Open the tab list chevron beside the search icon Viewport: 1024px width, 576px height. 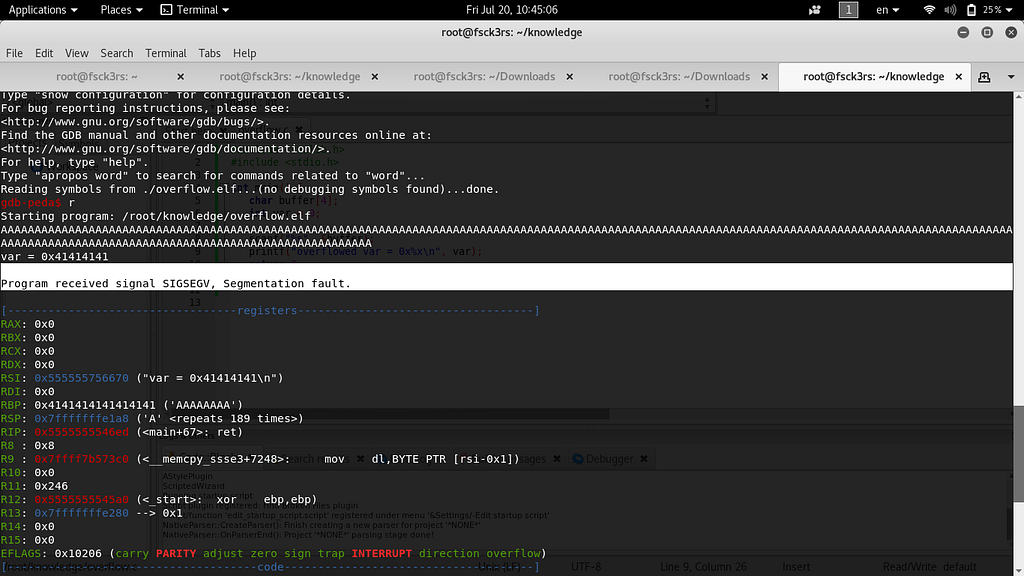coord(1011,76)
